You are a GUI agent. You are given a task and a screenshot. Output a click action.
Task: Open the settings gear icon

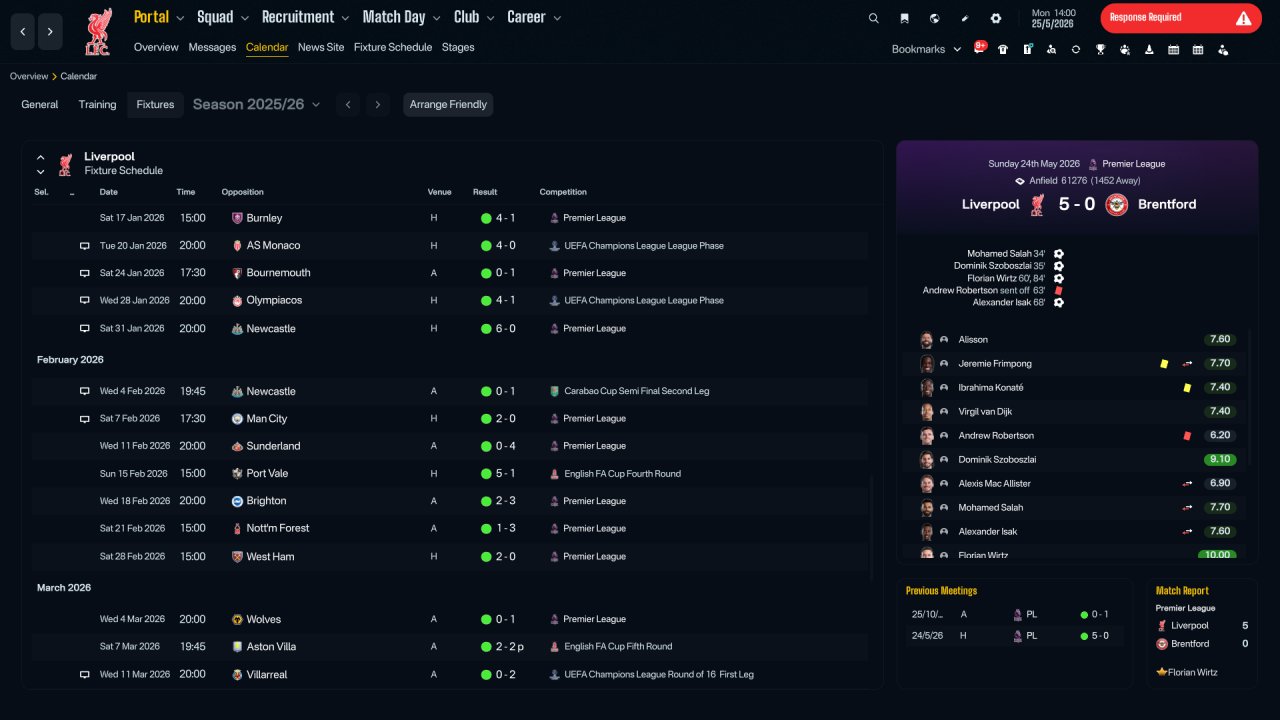(x=996, y=18)
